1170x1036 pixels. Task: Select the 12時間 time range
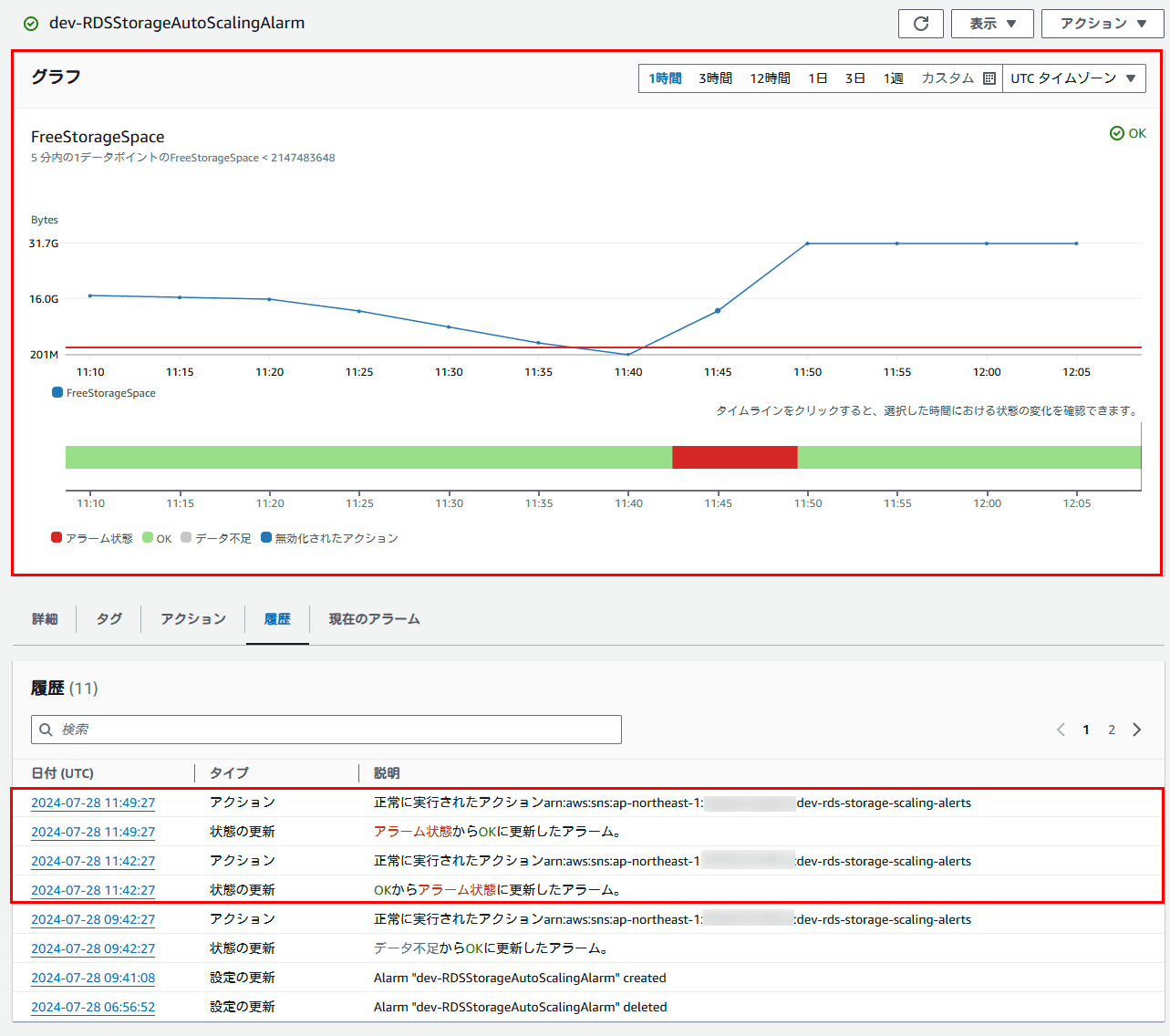click(x=770, y=78)
